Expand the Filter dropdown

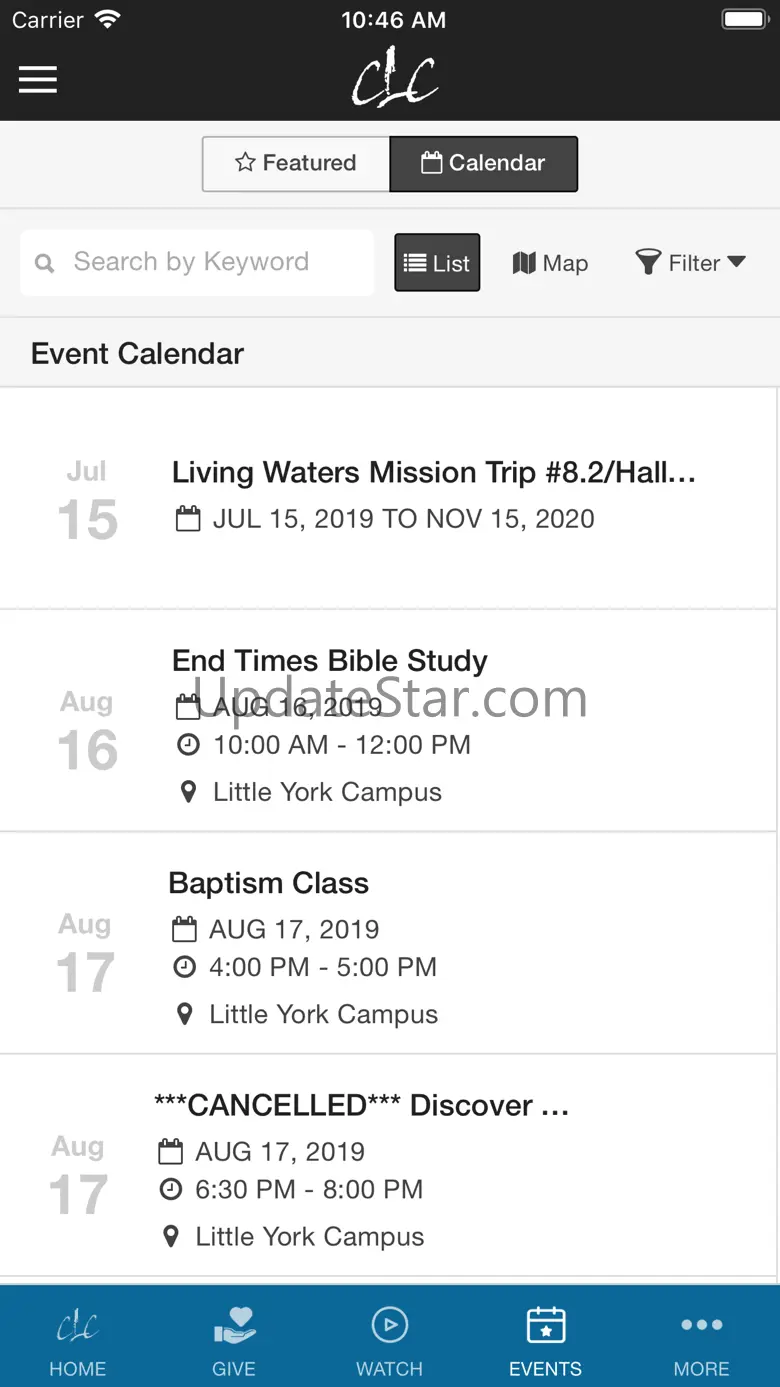click(691, 263)
